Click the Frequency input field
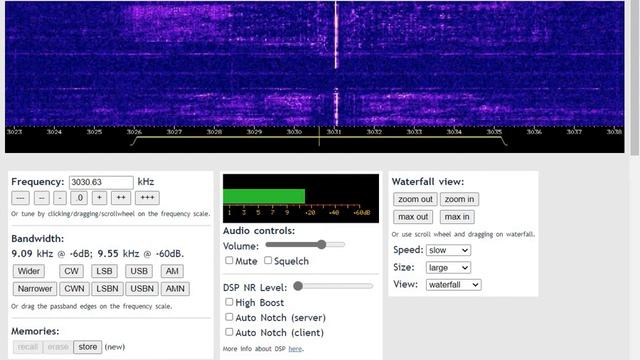This screenshot has height=360, width=640. 101,182
